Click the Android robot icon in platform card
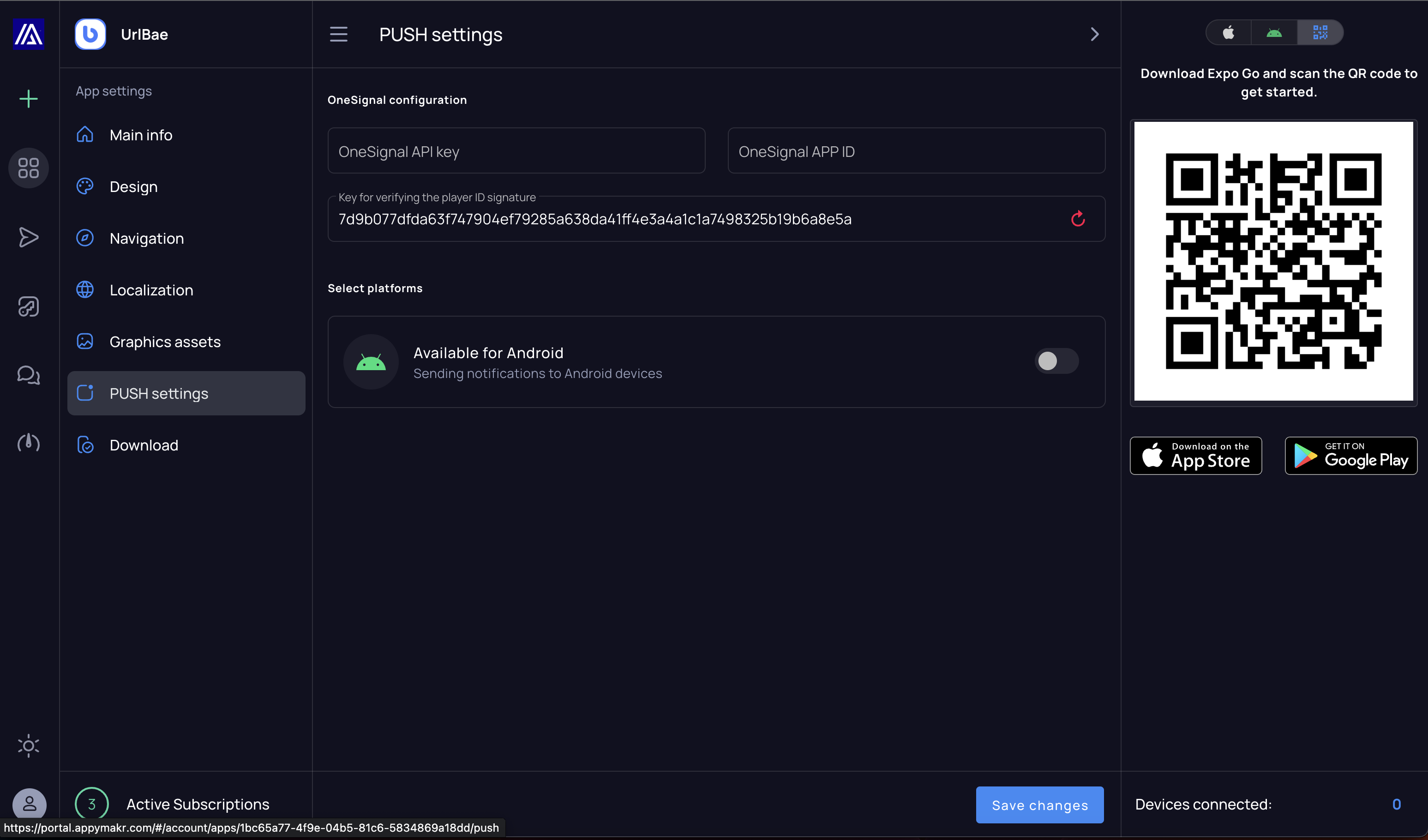1428x840 pixels. coord(371,362)
